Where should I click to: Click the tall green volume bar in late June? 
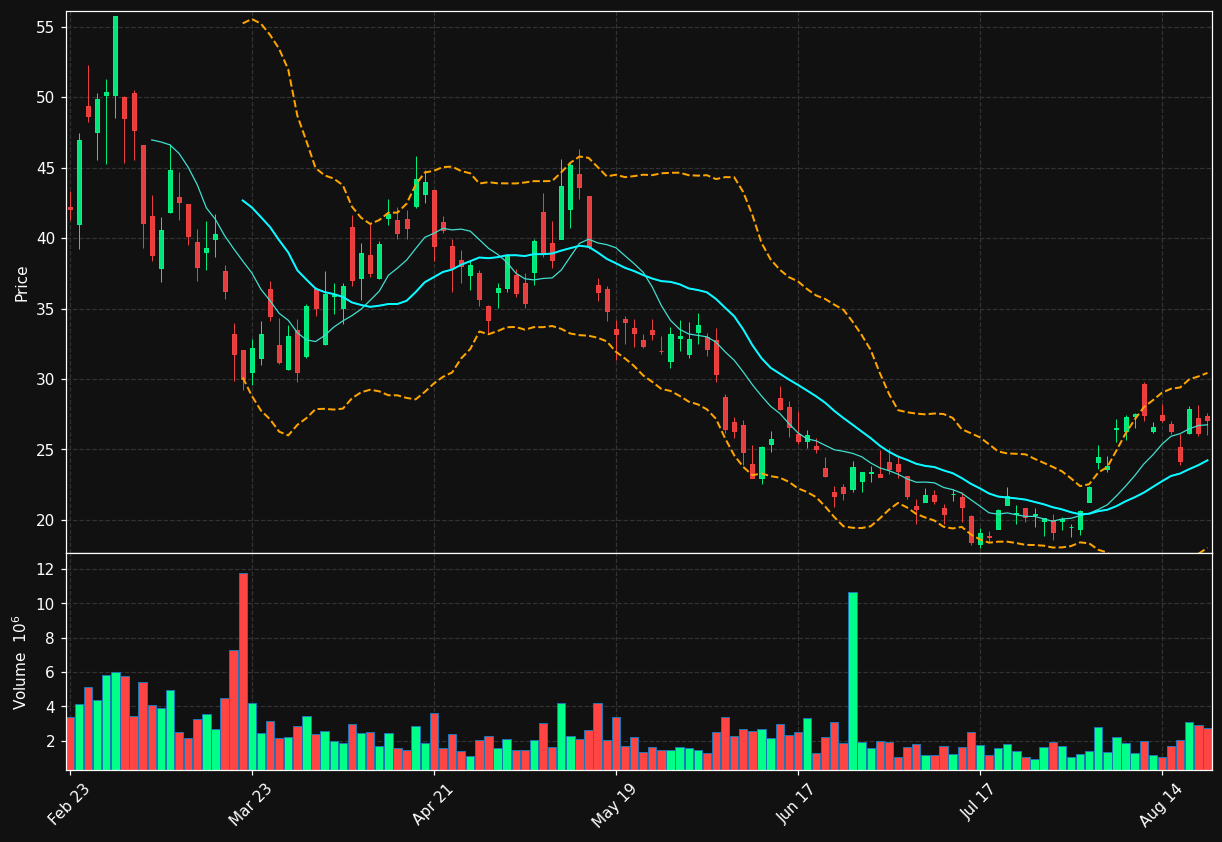pyautogui.click(x=853, y=681)
